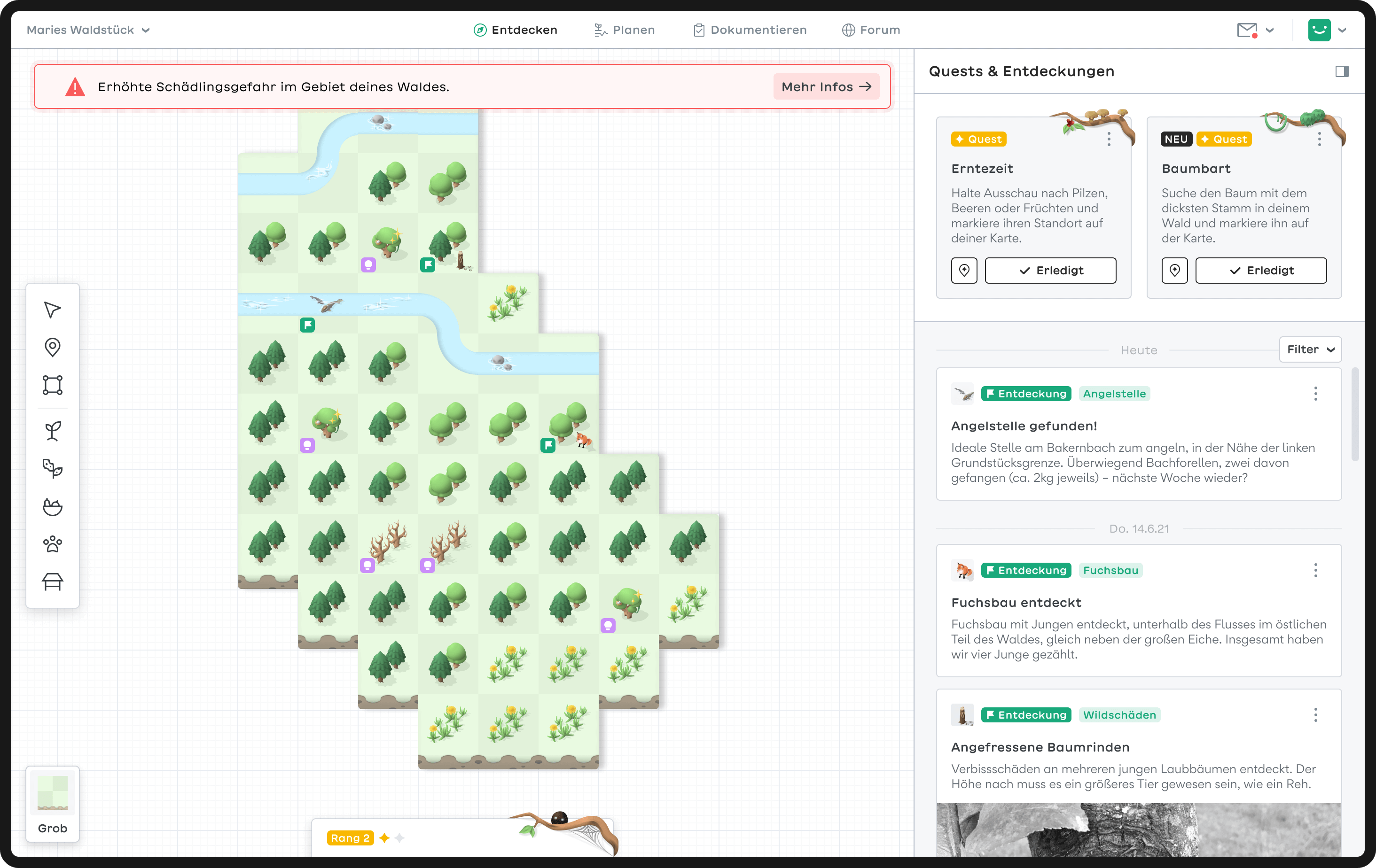The height and width of the screenshot is (868, 1376).
Task: Click the NEU badge on Baumbart
Action: tap(1176, 139)
